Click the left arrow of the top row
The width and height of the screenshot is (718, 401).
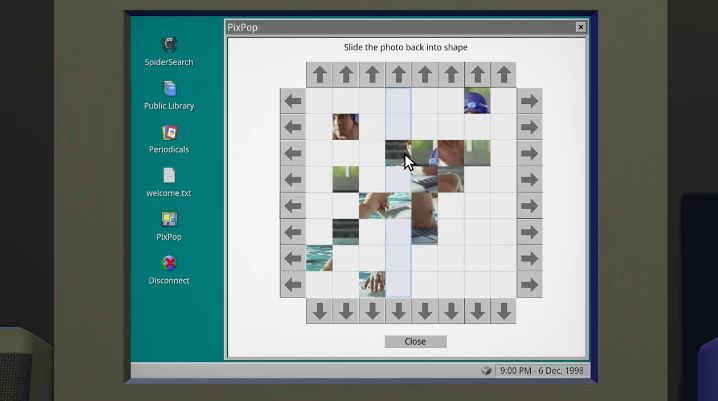293,101
